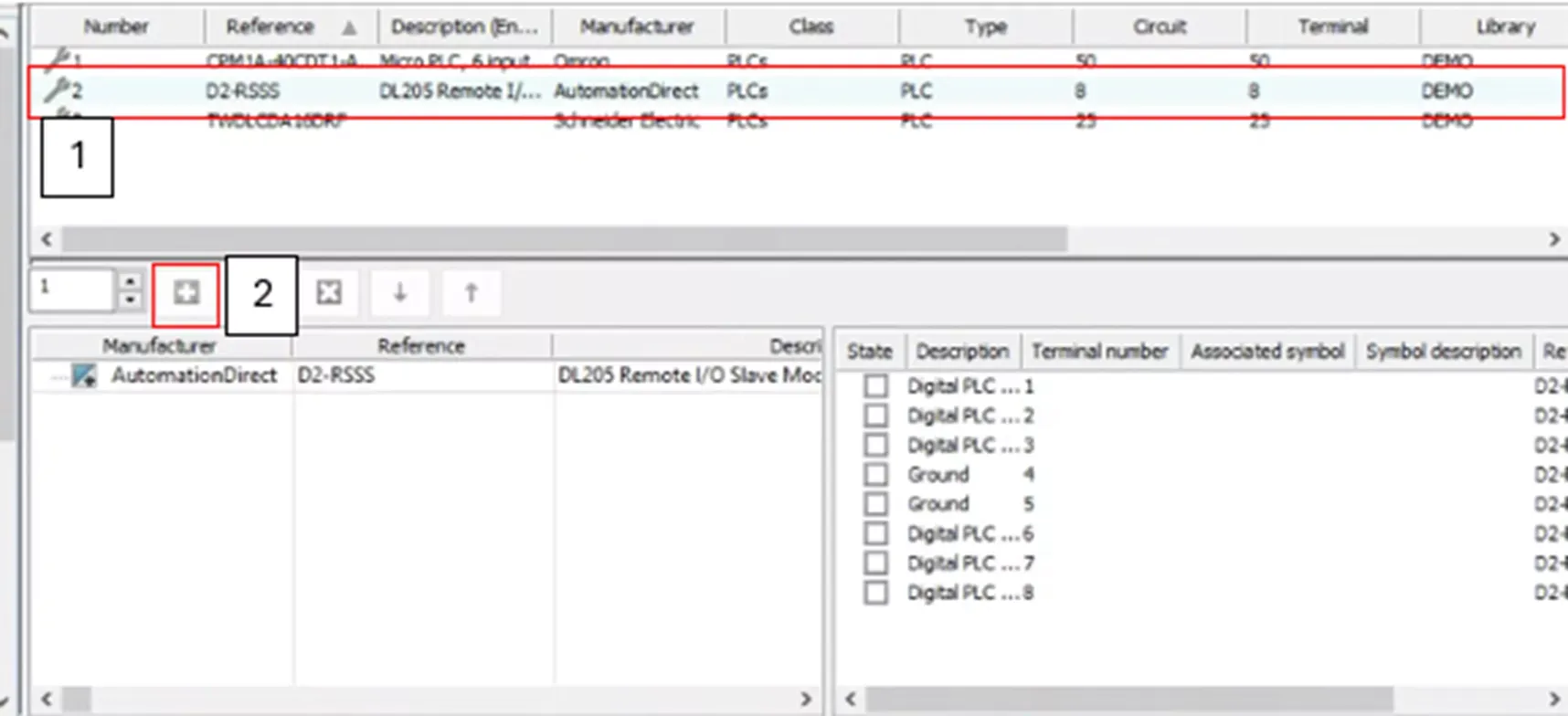Click the remove part button
This screenshot has width=1568, height=716.
pos(329,293)
